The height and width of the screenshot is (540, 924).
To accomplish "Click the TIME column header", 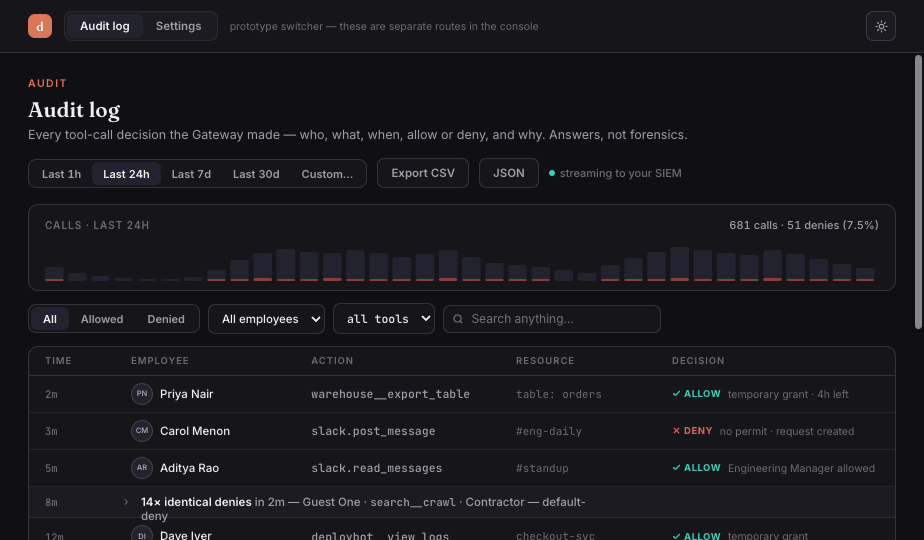I will [58, 361].
